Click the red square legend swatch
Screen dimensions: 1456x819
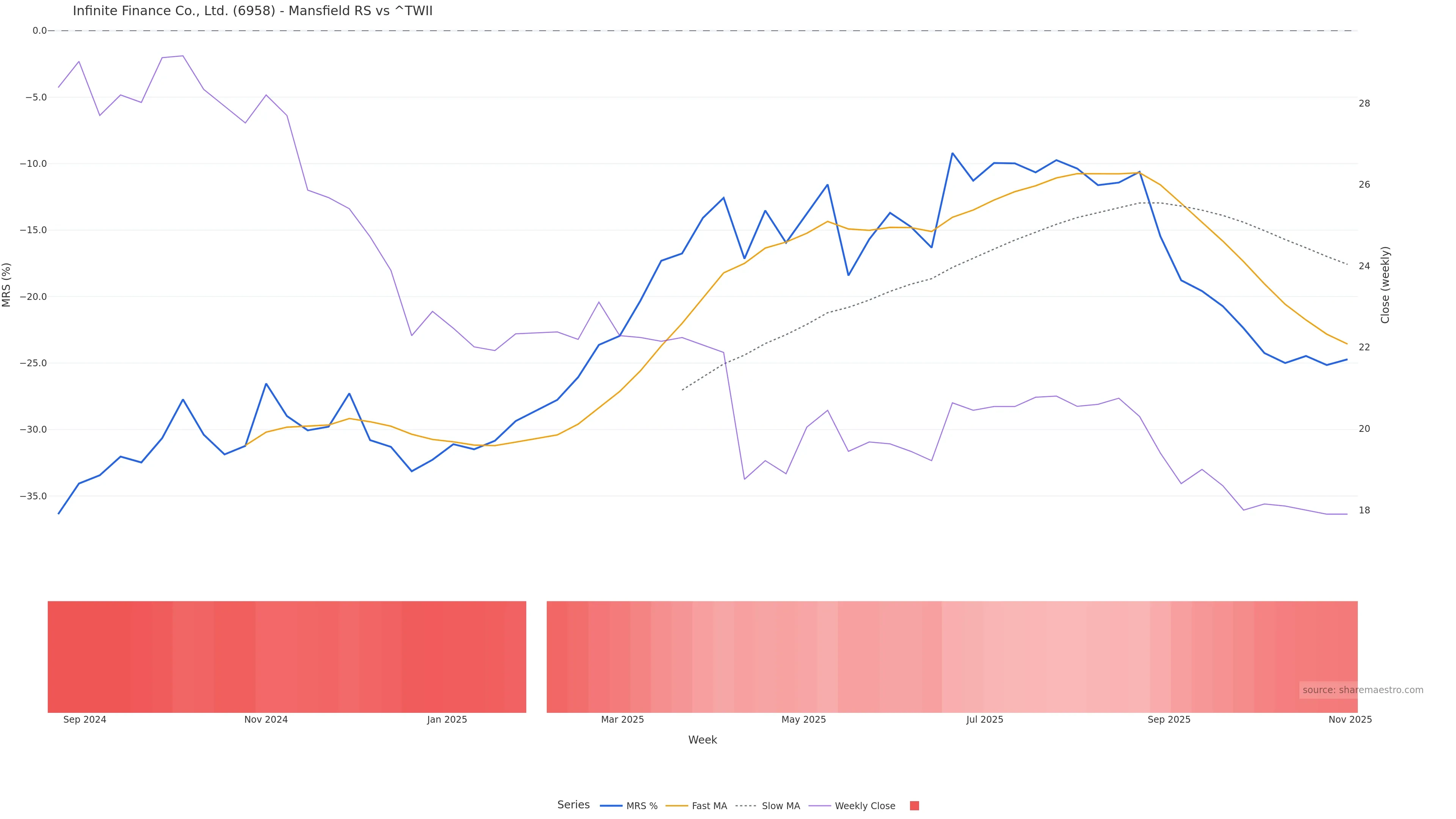914,806
